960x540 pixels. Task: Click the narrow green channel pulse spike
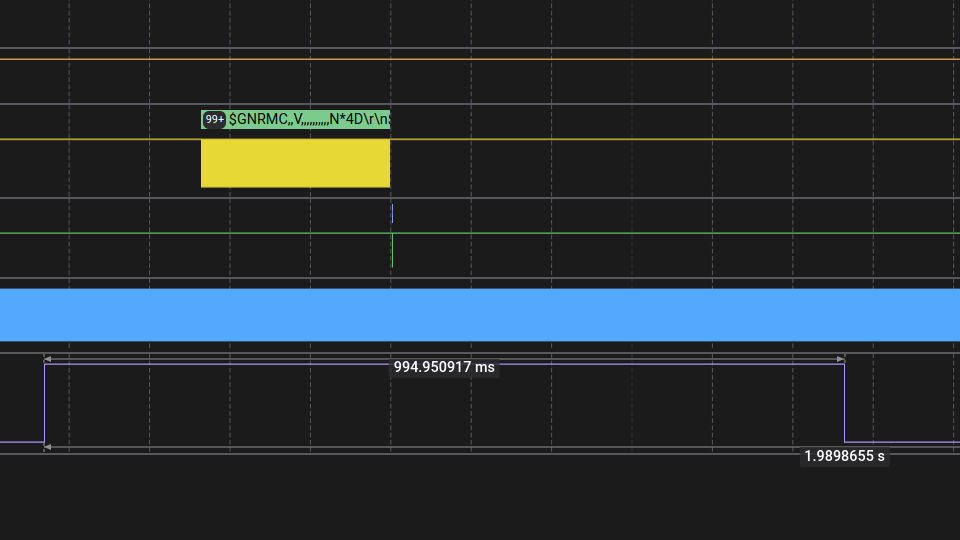pos(392,250)
